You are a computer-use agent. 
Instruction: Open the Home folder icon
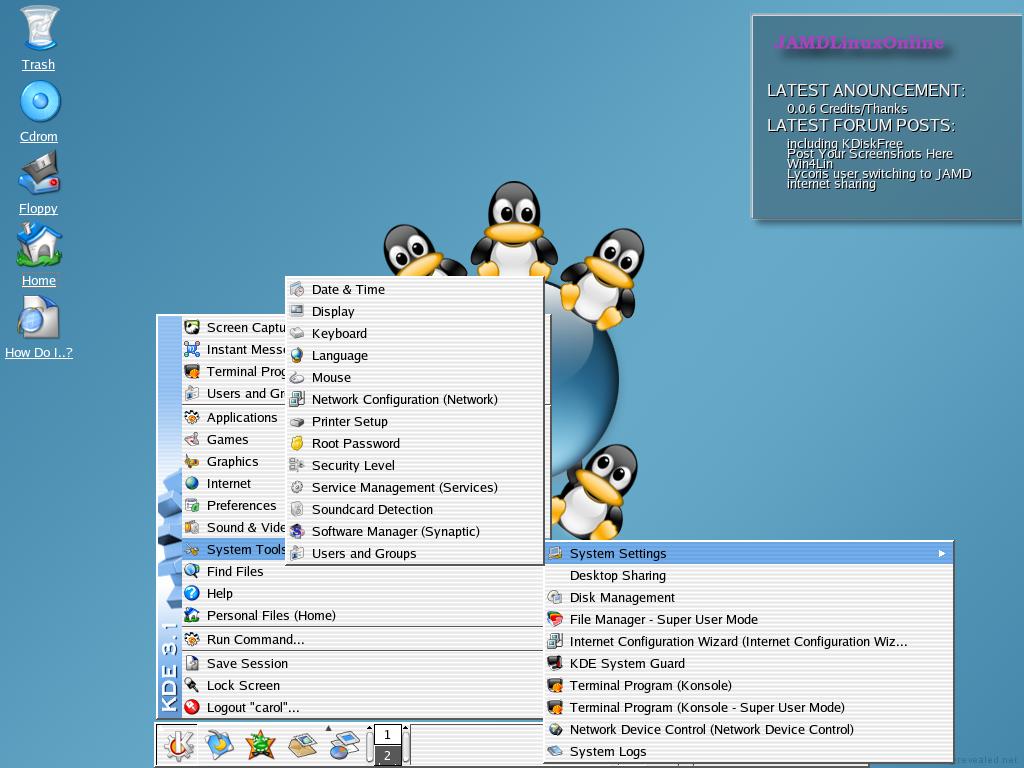pyautogui.click(x=39, y=246)
